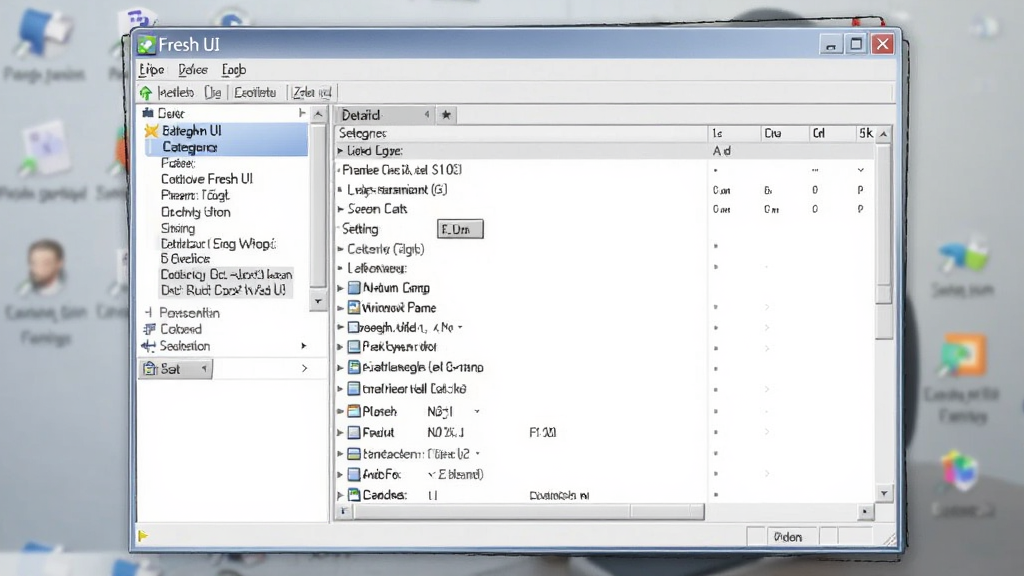The height and width of the screenshot is (576, 1024).
Task: Click the picture icon of "Virioook Pame" row
Action: pyautogui.click(x=354, y=308)
